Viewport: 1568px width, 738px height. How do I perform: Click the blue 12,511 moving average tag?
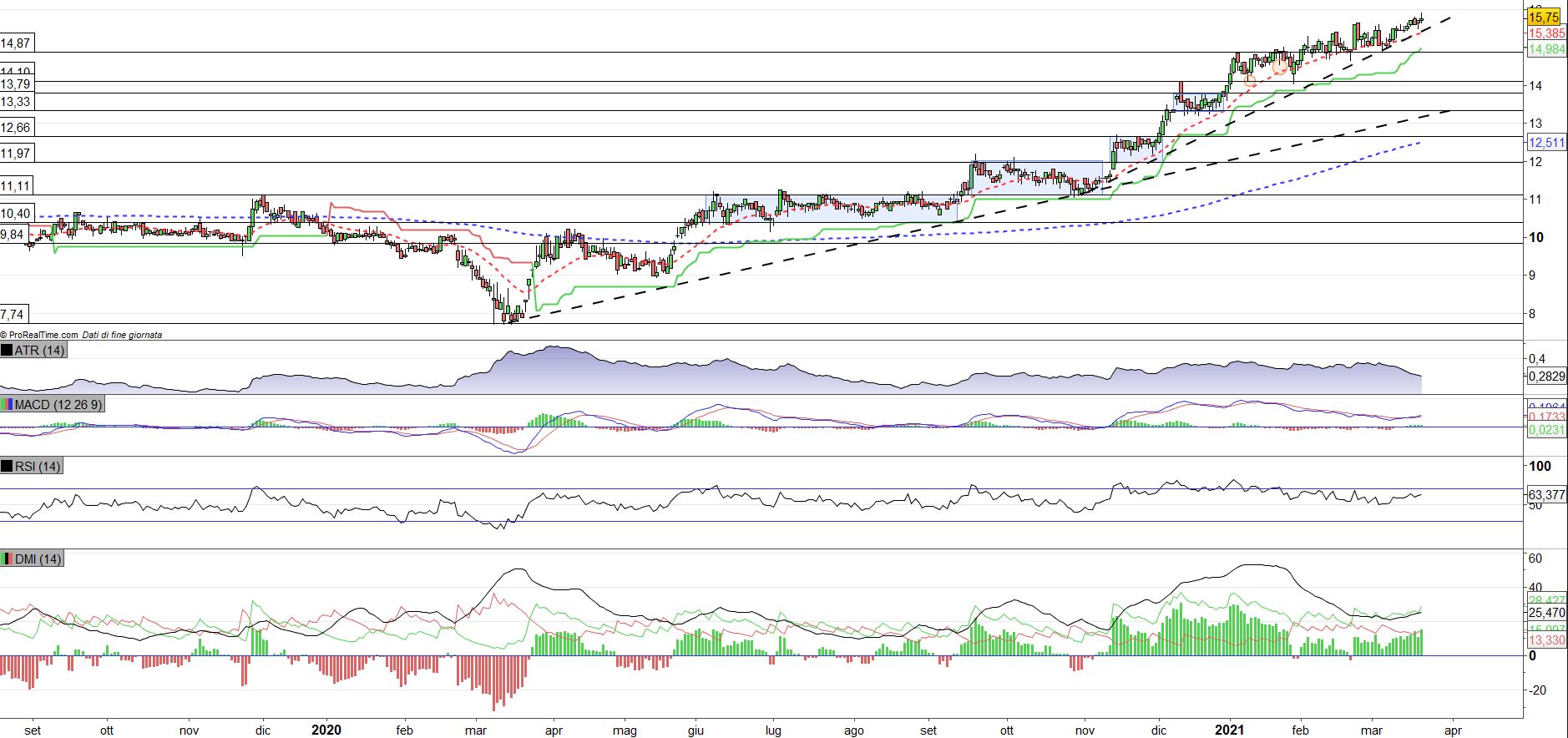pyautogui.click(x=1545, y=143)
